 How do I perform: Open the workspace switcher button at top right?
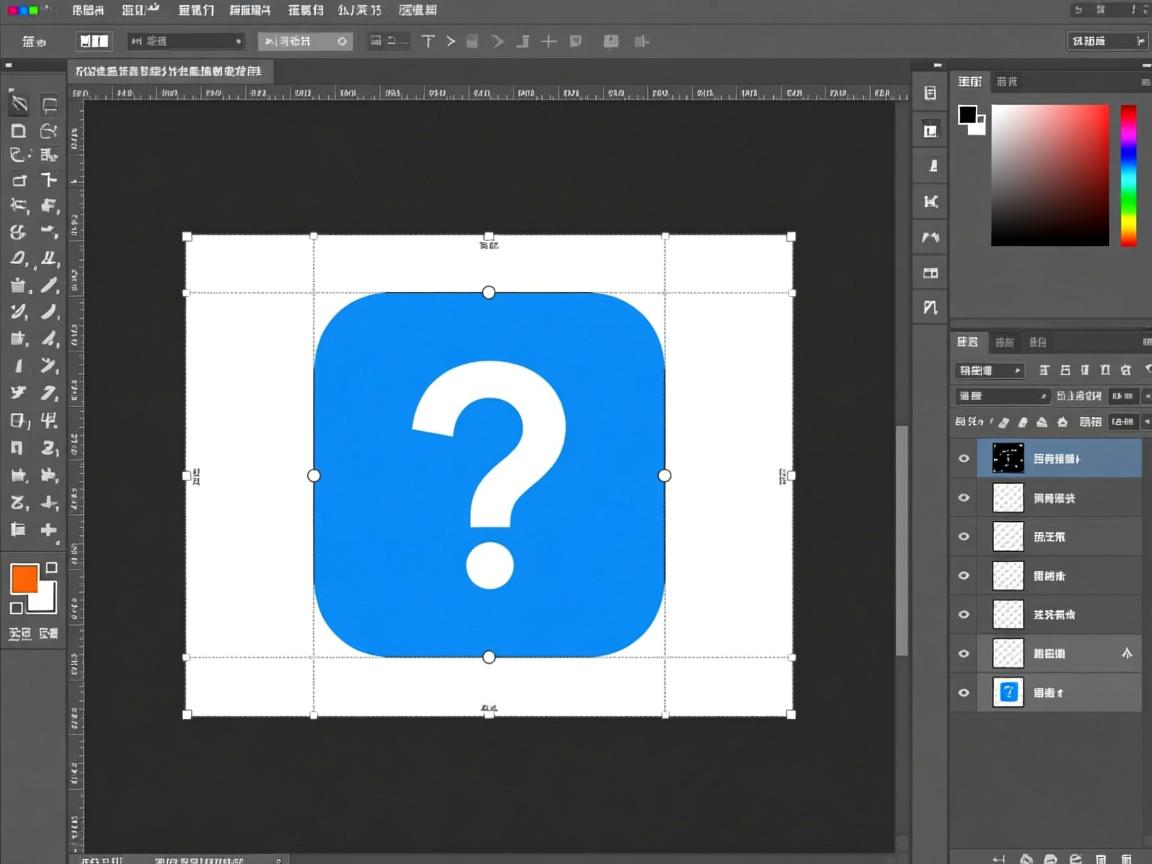coord(1106,41)
